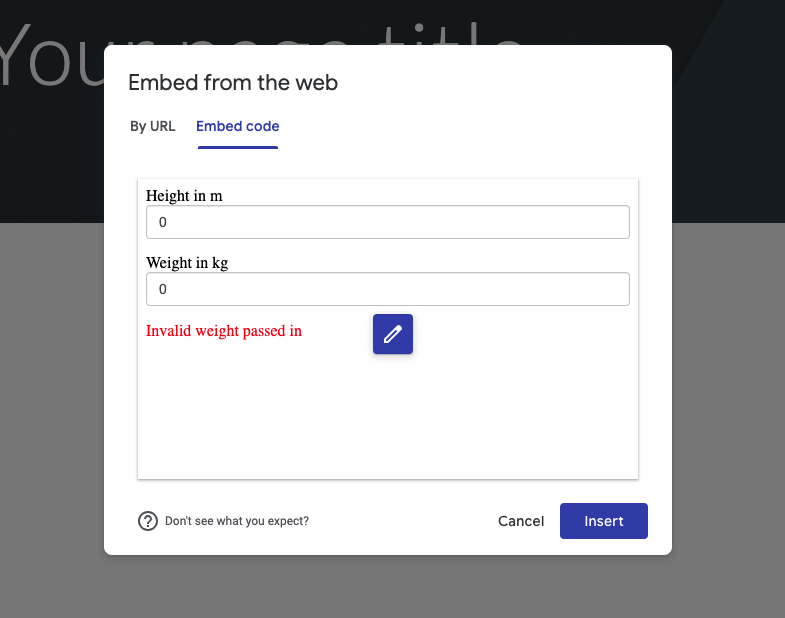
Task: Click the 0 value in Height field
Action: coord(163,222)
